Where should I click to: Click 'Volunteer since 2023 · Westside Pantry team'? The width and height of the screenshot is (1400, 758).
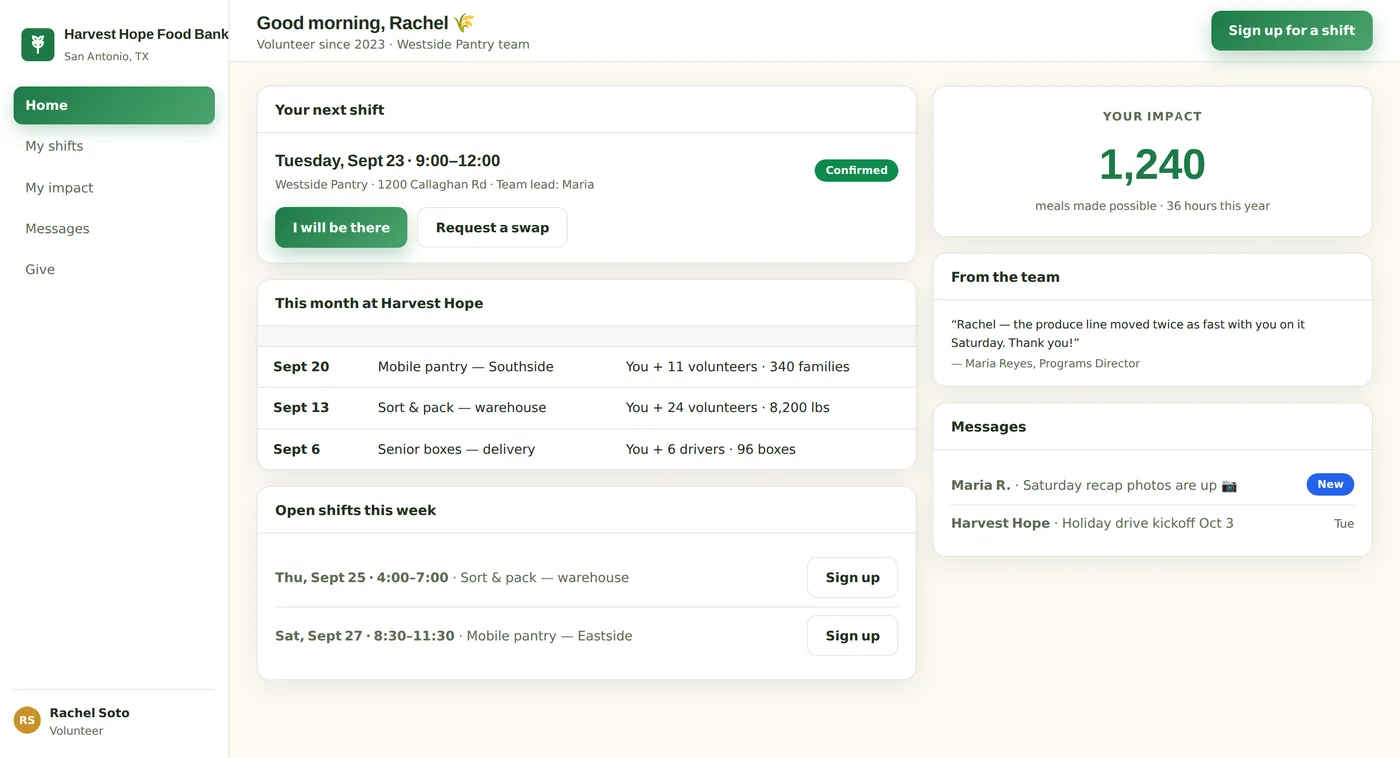(x=393, y=44)
